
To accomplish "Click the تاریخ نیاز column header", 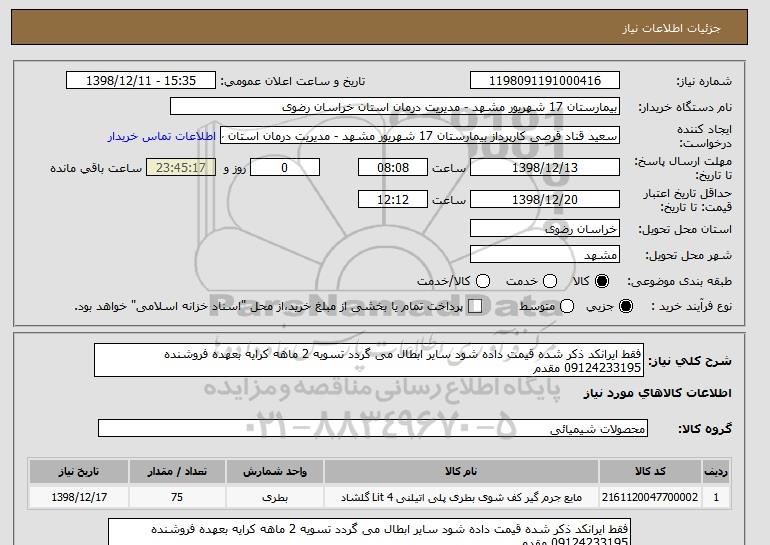I will coord(79,471).
